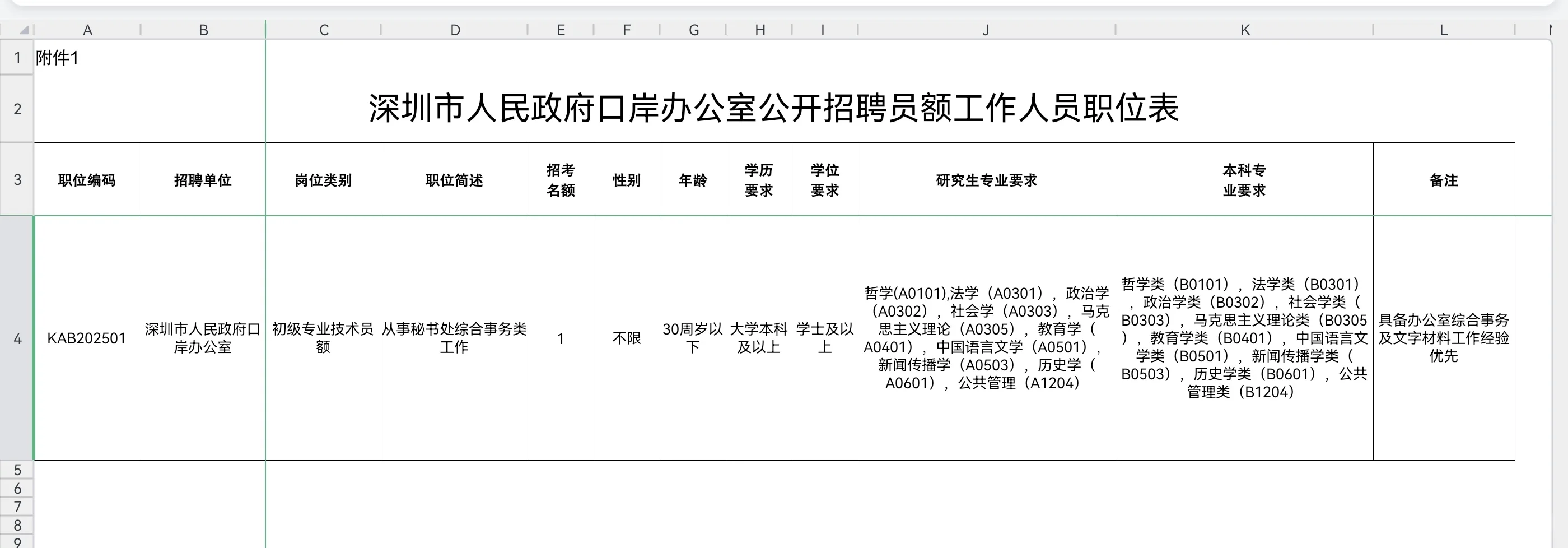Click graduate majors cell starting 哲学(A0101)
Image resolution: width=1568 pixels, height=548 pixels.
(987, 338)
